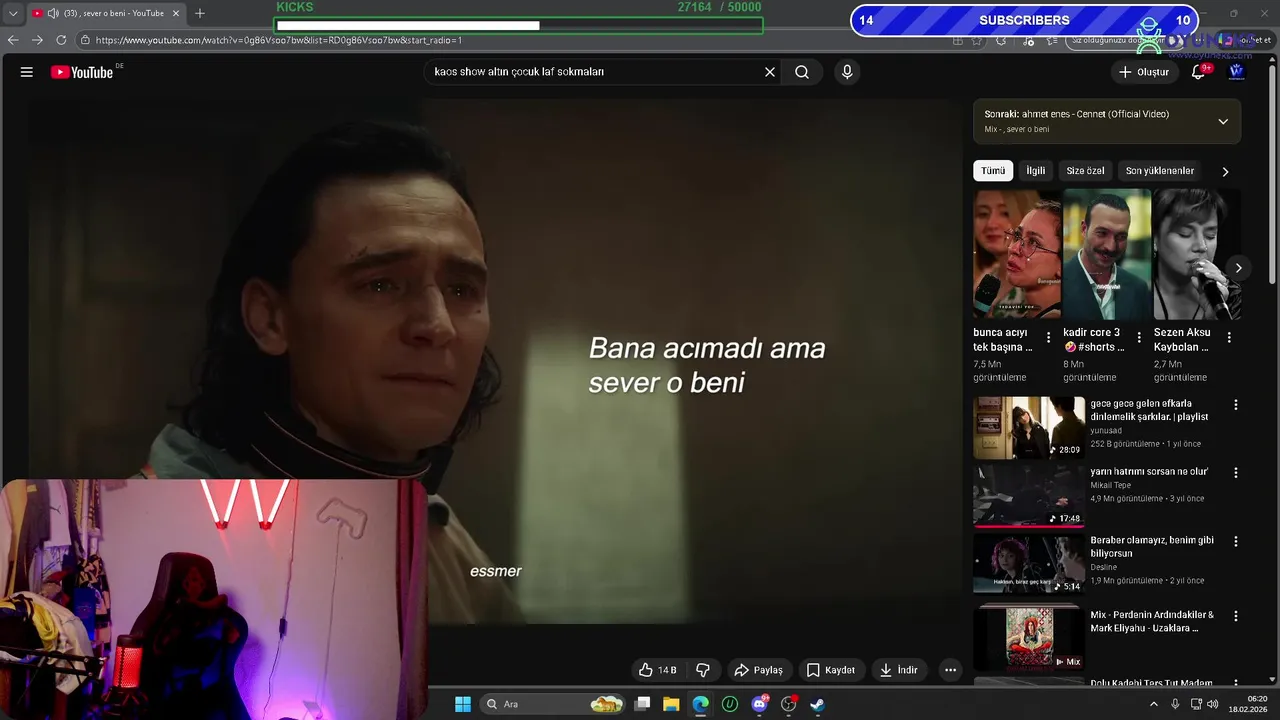Click the search magnifier button
The image size is (1280, 720).
click(802, 72)
